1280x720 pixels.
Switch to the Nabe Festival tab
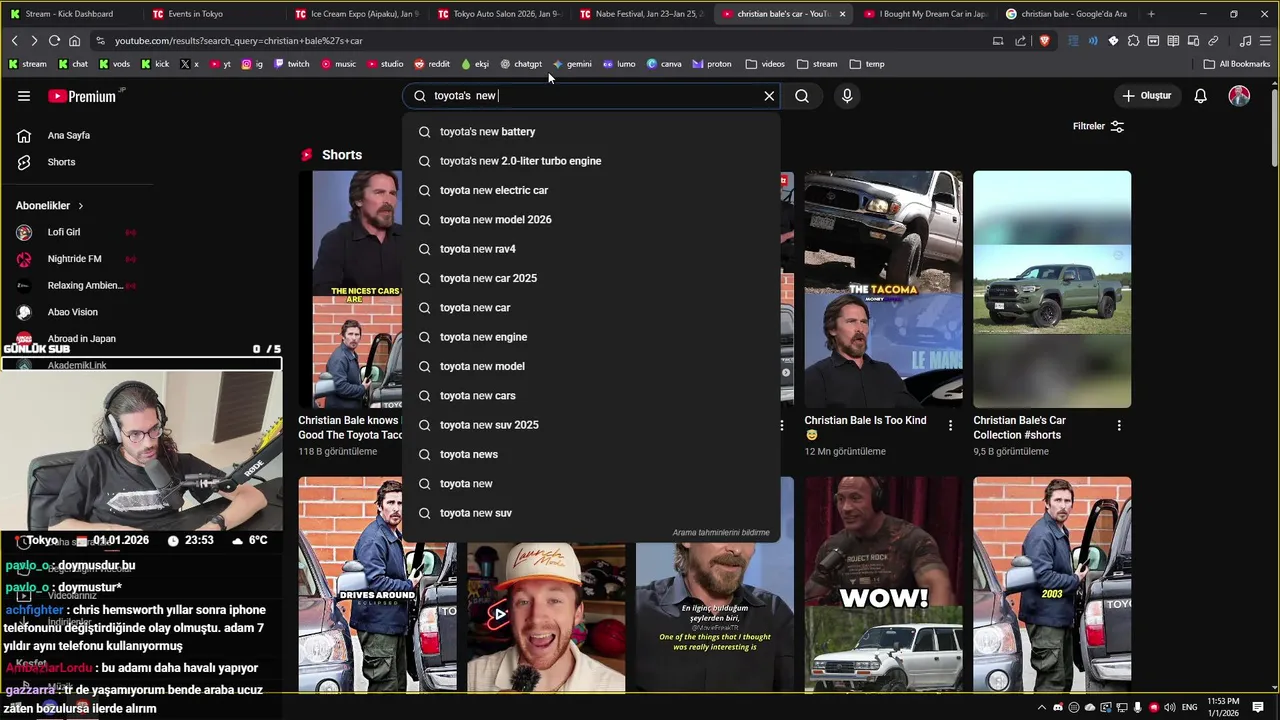point(640,14)
